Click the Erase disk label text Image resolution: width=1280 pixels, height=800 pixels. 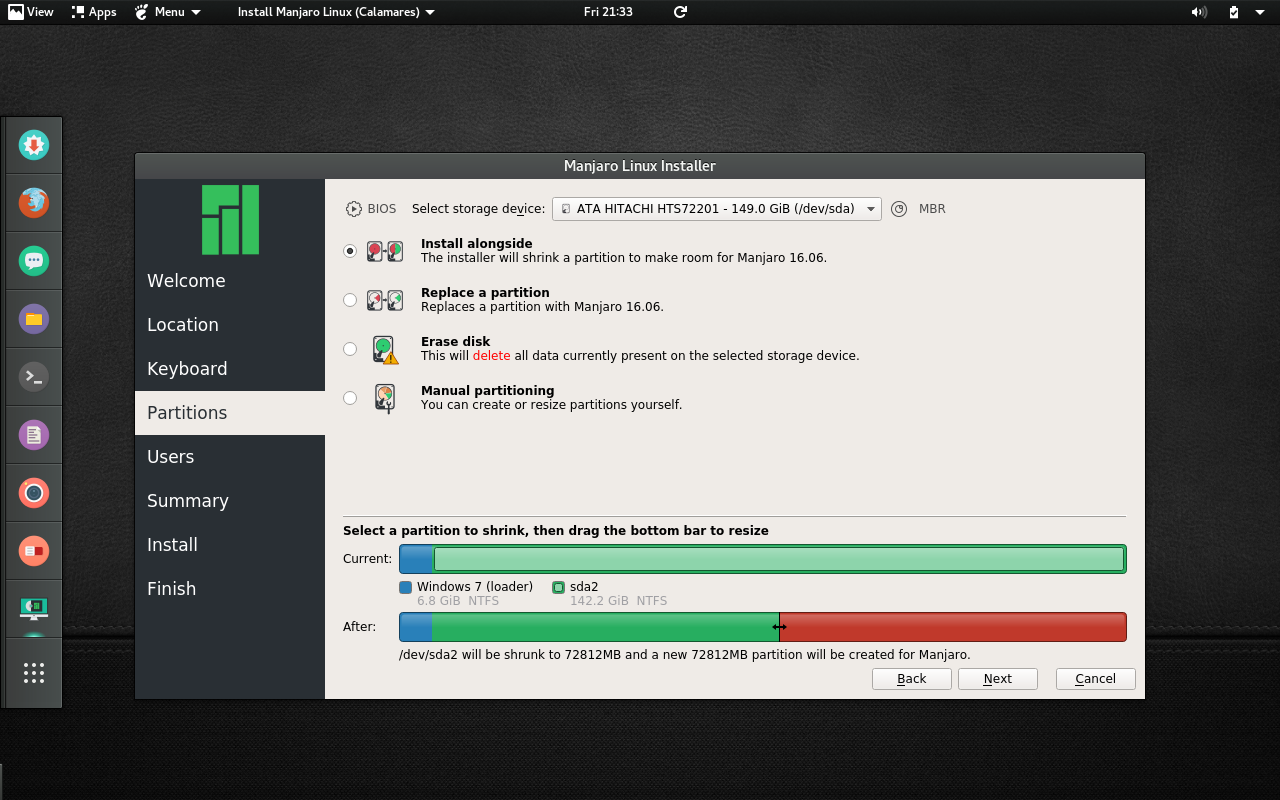click(455, 342)
